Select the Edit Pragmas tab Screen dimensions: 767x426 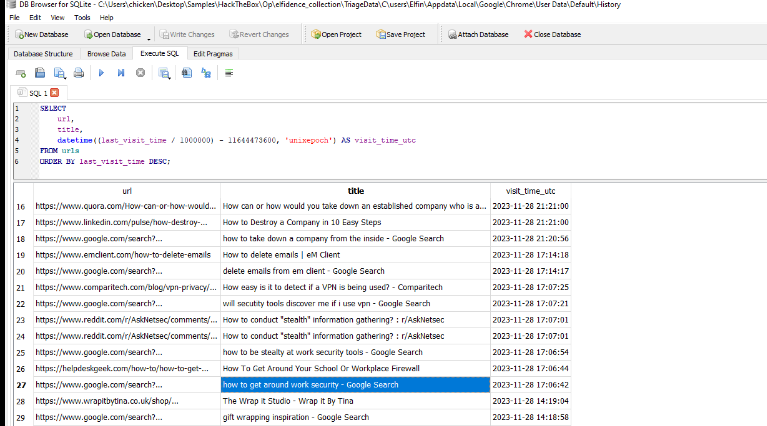213,53
